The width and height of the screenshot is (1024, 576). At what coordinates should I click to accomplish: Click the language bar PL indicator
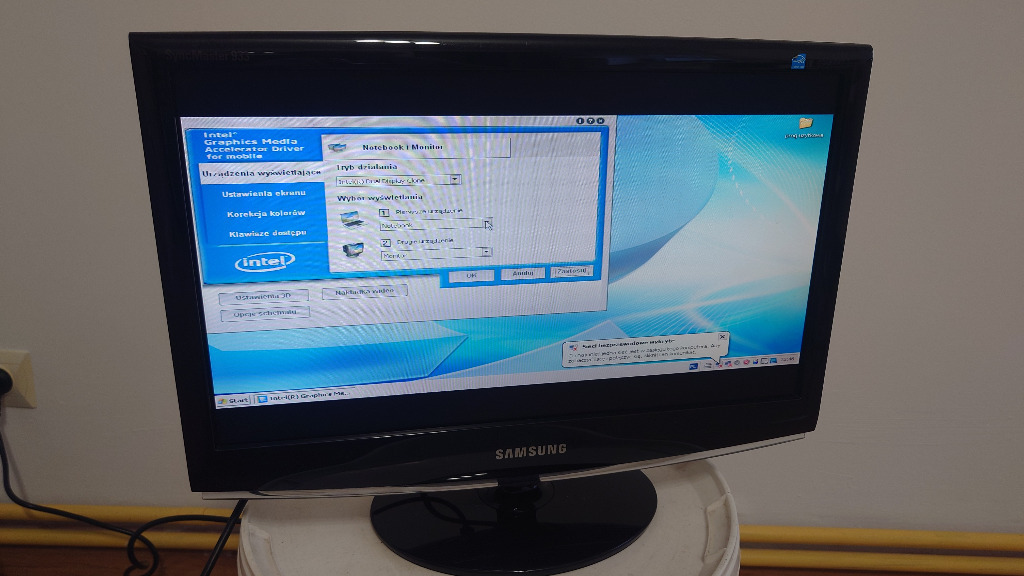[694, 366]
